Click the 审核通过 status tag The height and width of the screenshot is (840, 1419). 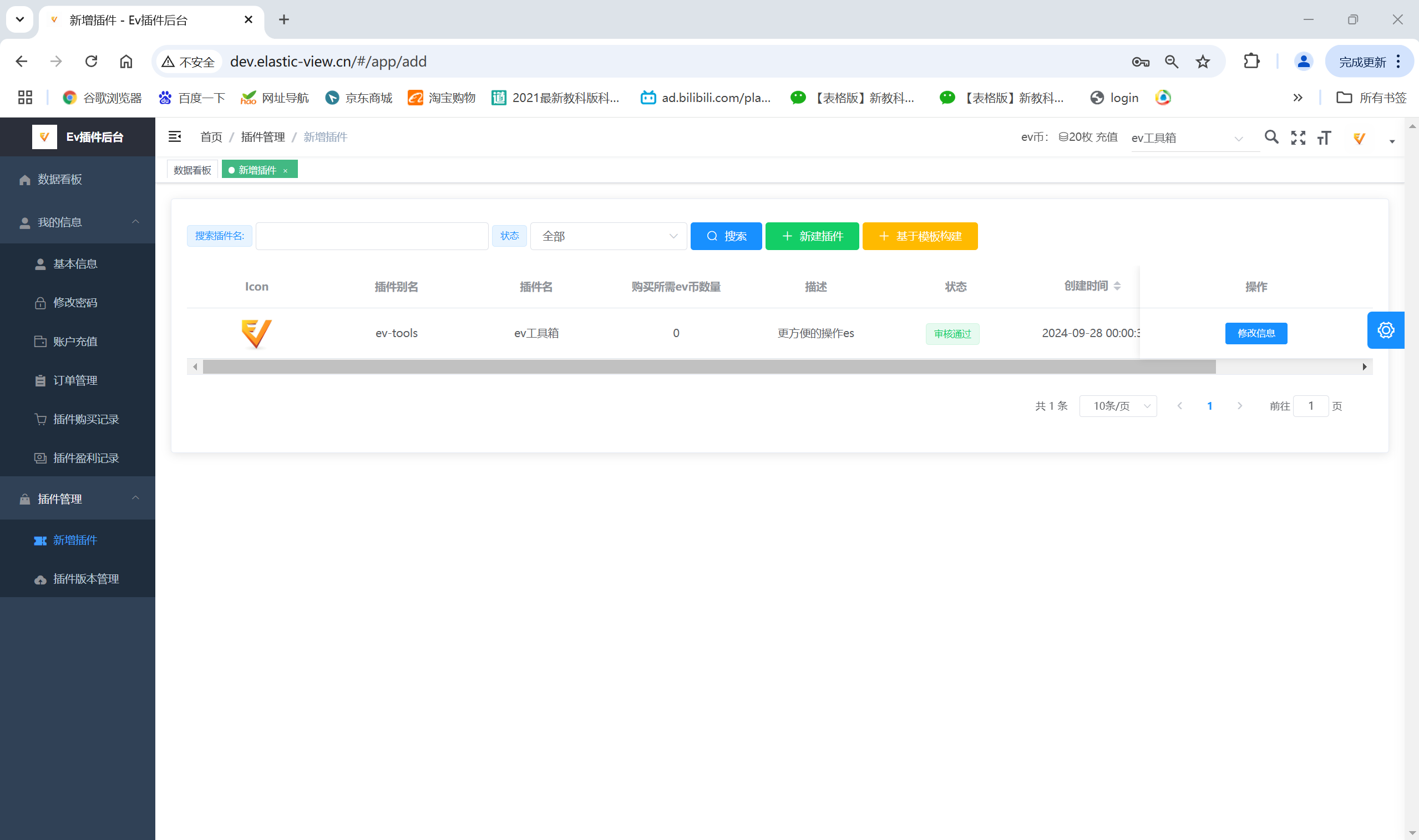pos(952,334)
